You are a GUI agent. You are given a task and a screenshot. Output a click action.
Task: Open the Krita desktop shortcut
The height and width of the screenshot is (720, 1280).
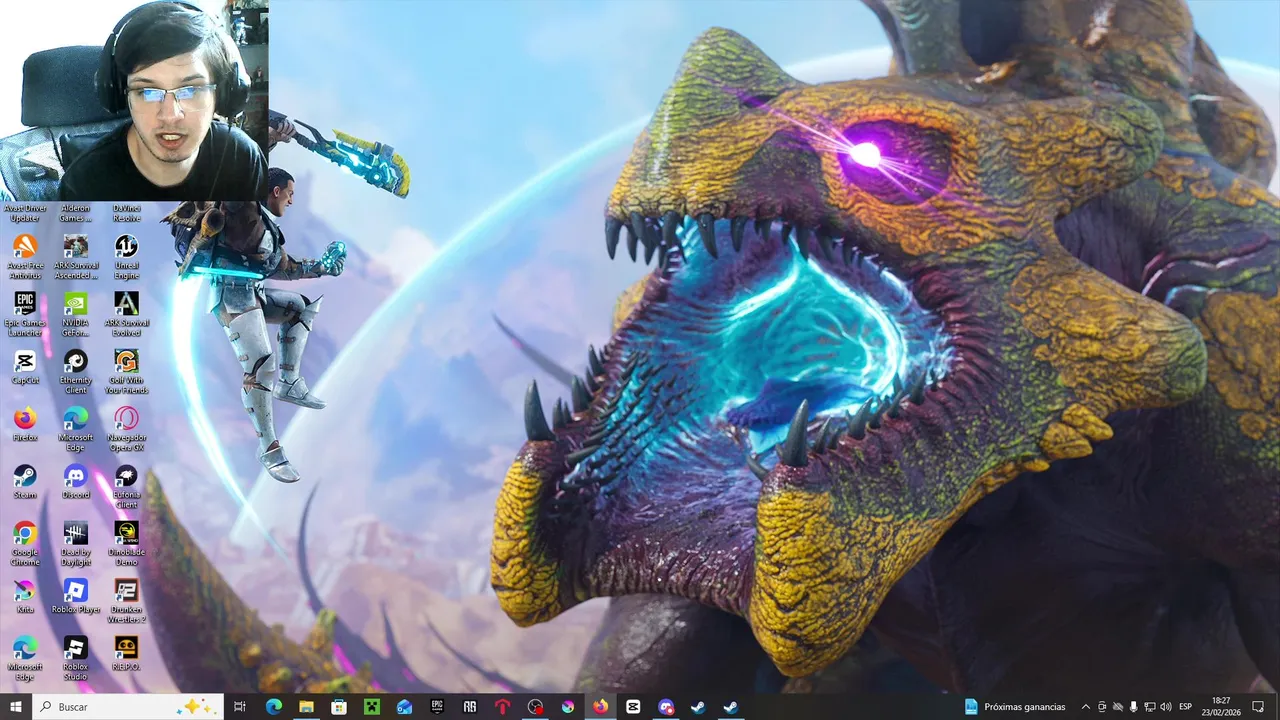pos(24,596)
